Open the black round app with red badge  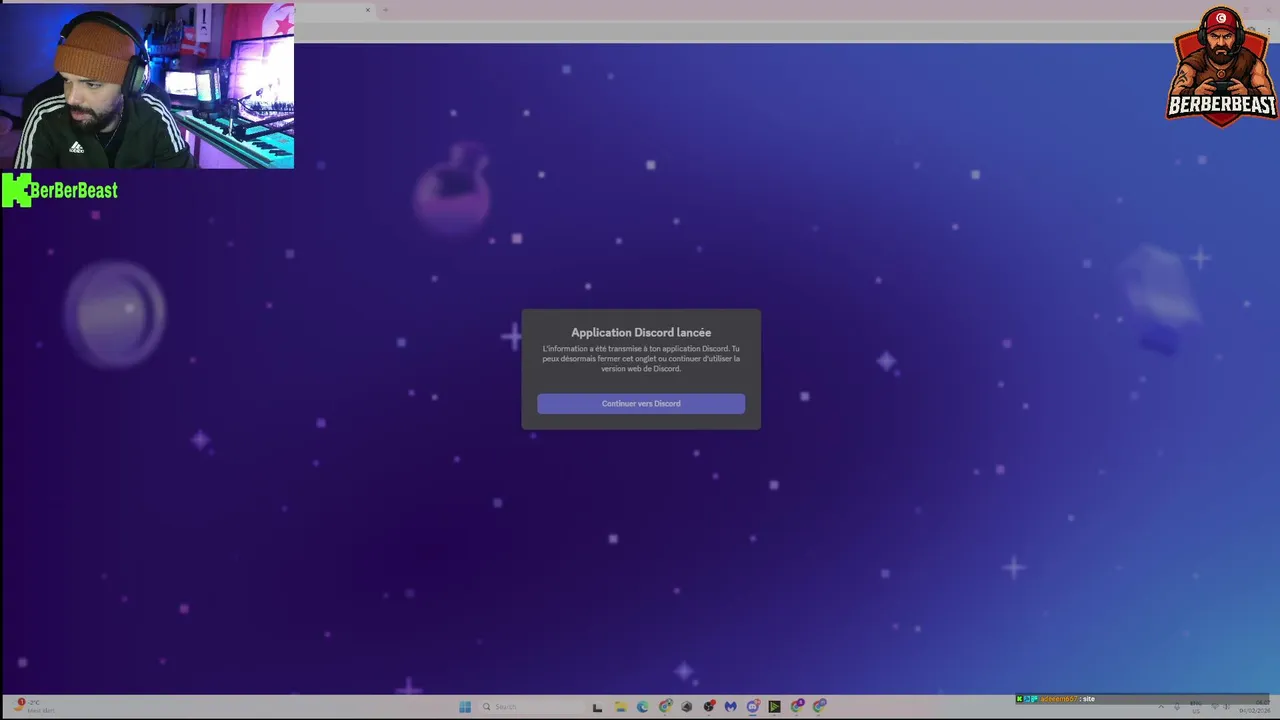tap(709, 707)
